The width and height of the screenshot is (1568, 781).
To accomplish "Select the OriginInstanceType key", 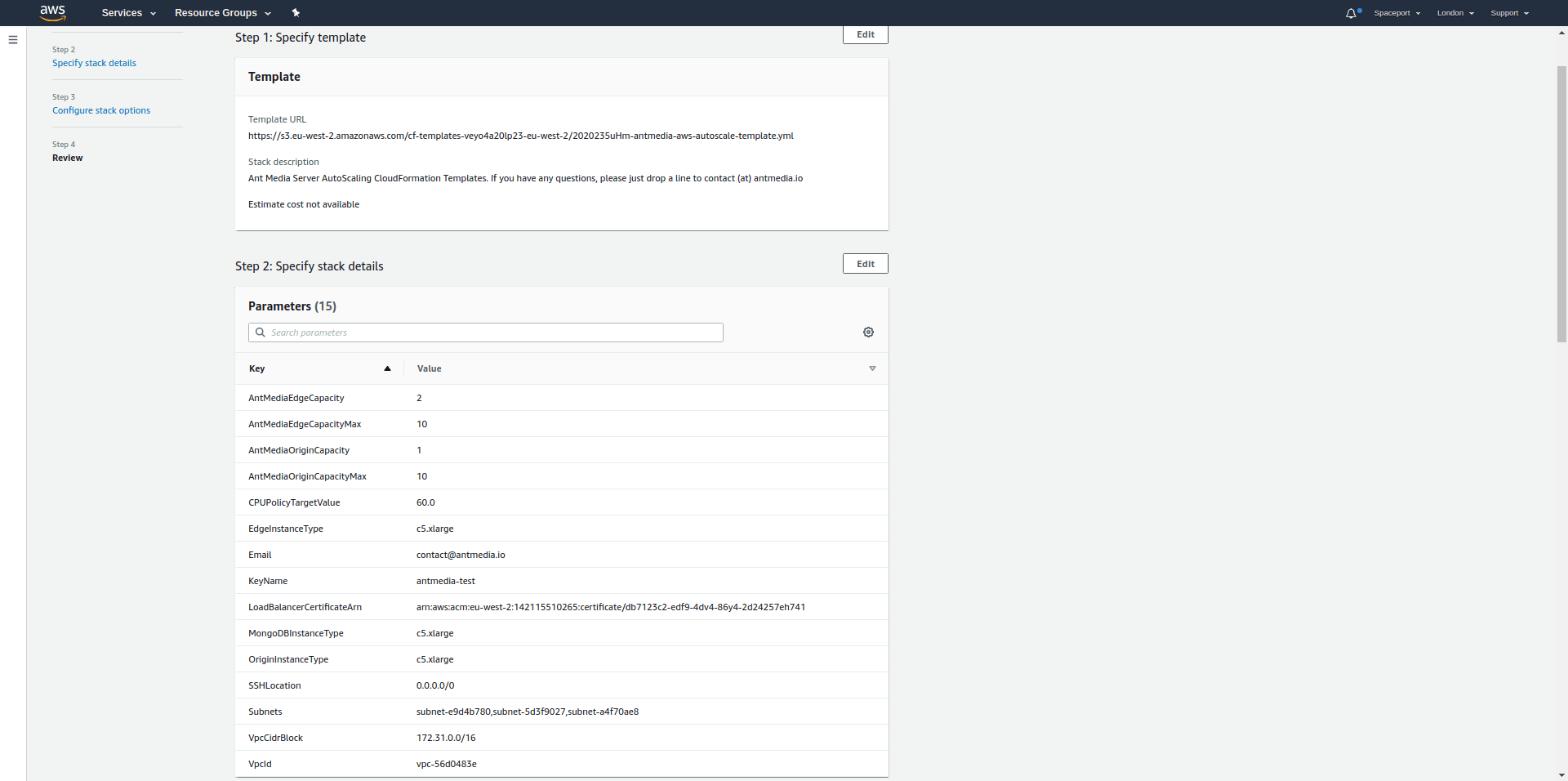I will point(288,659).
